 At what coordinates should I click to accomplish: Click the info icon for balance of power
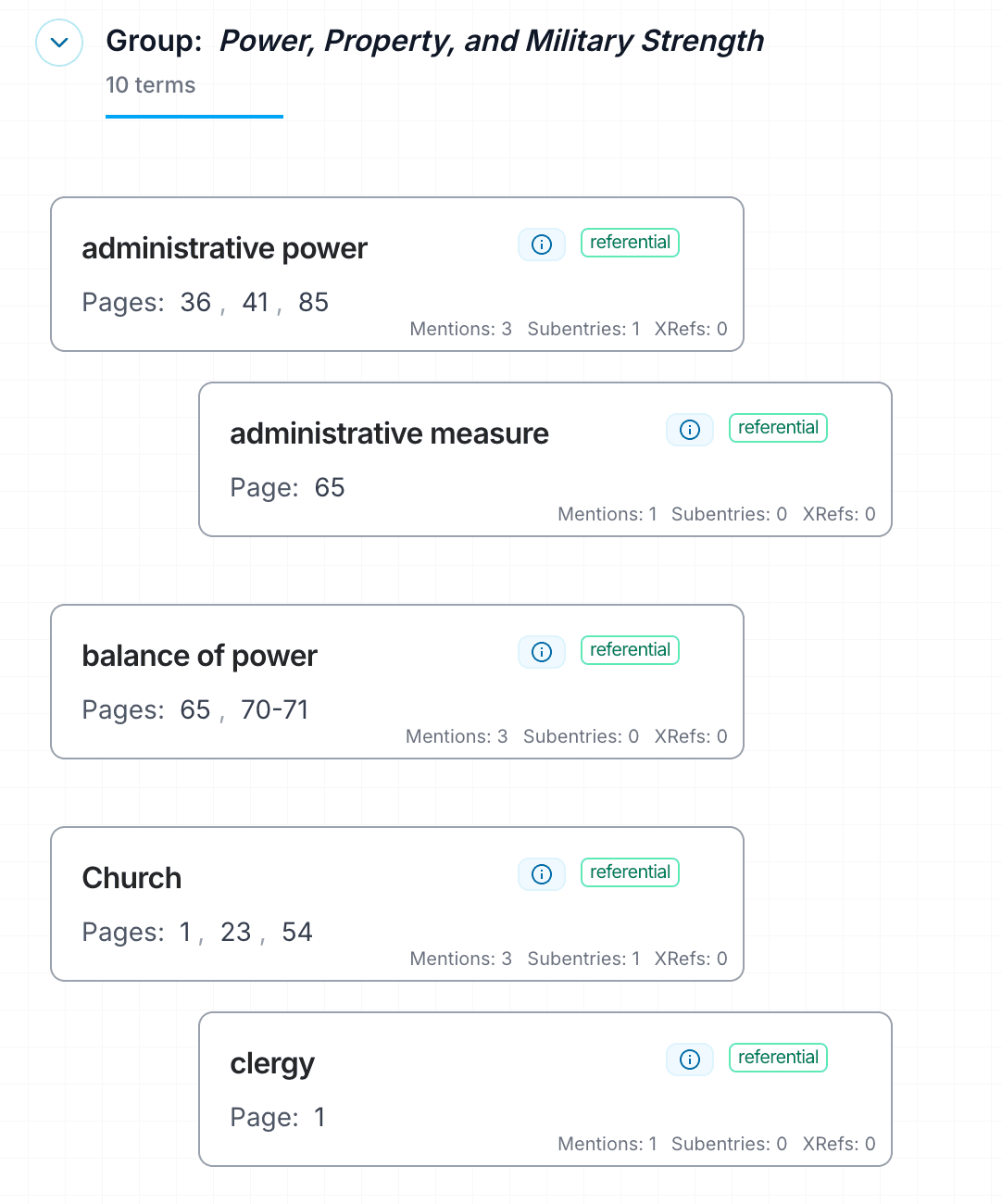(541, 652)
